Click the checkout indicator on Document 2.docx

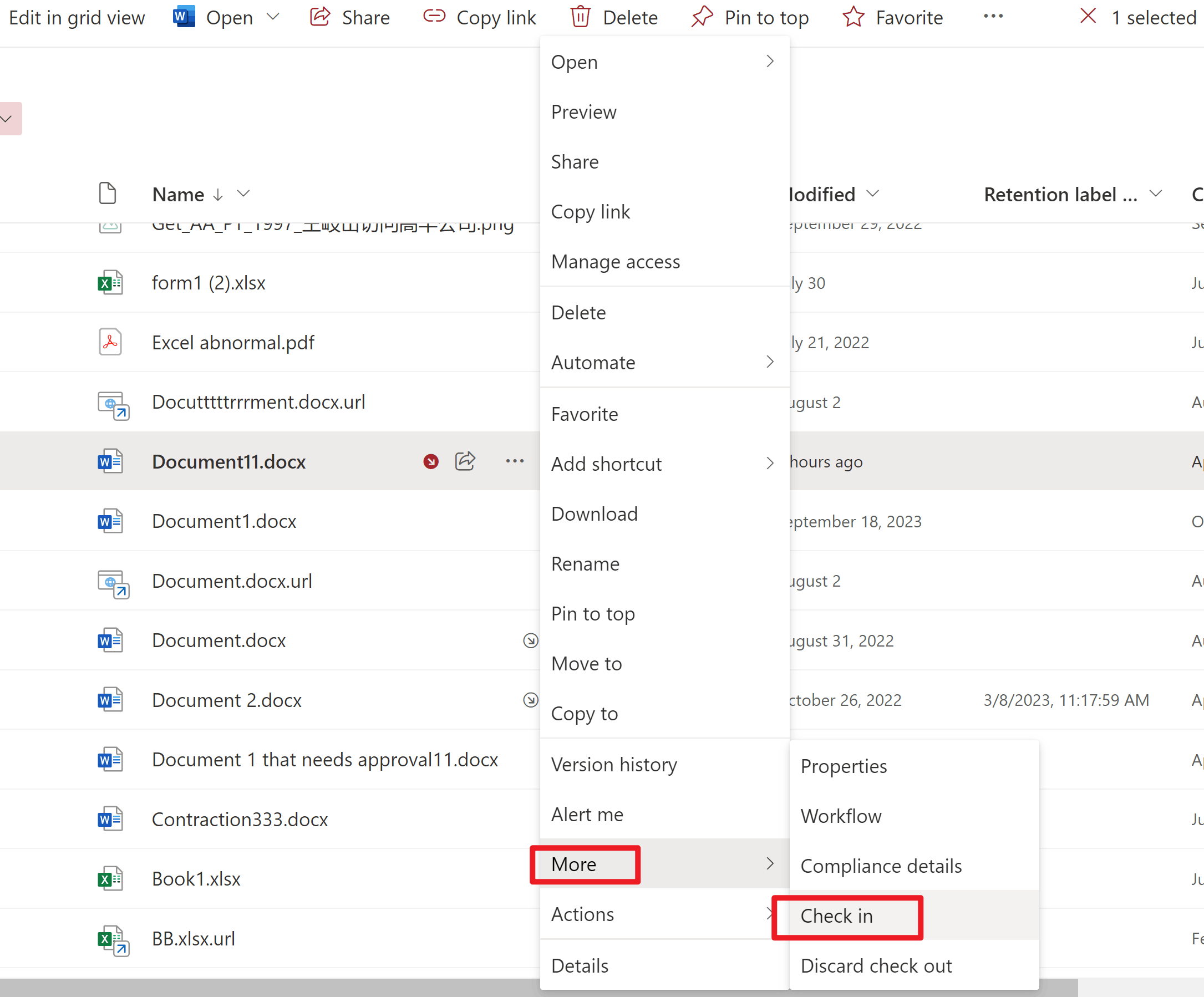(x=530, y=700)
